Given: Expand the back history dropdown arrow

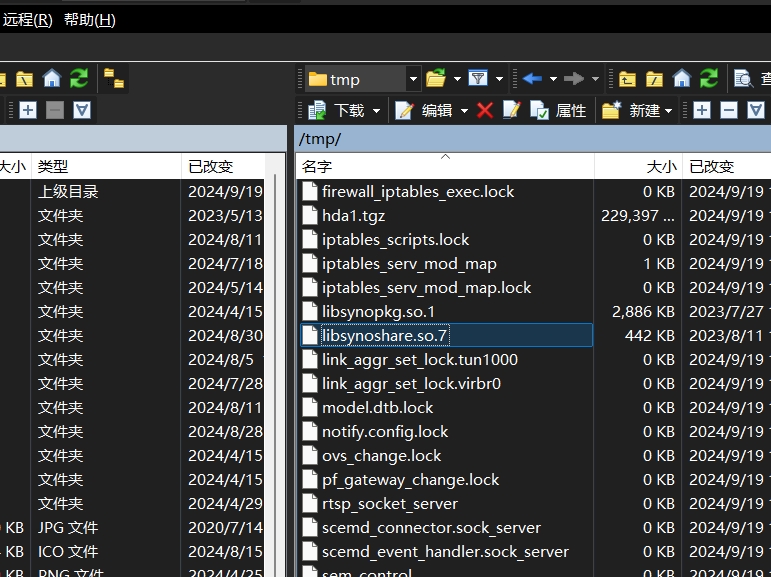Looking at the screenshot, I should [x=553, y=79].
